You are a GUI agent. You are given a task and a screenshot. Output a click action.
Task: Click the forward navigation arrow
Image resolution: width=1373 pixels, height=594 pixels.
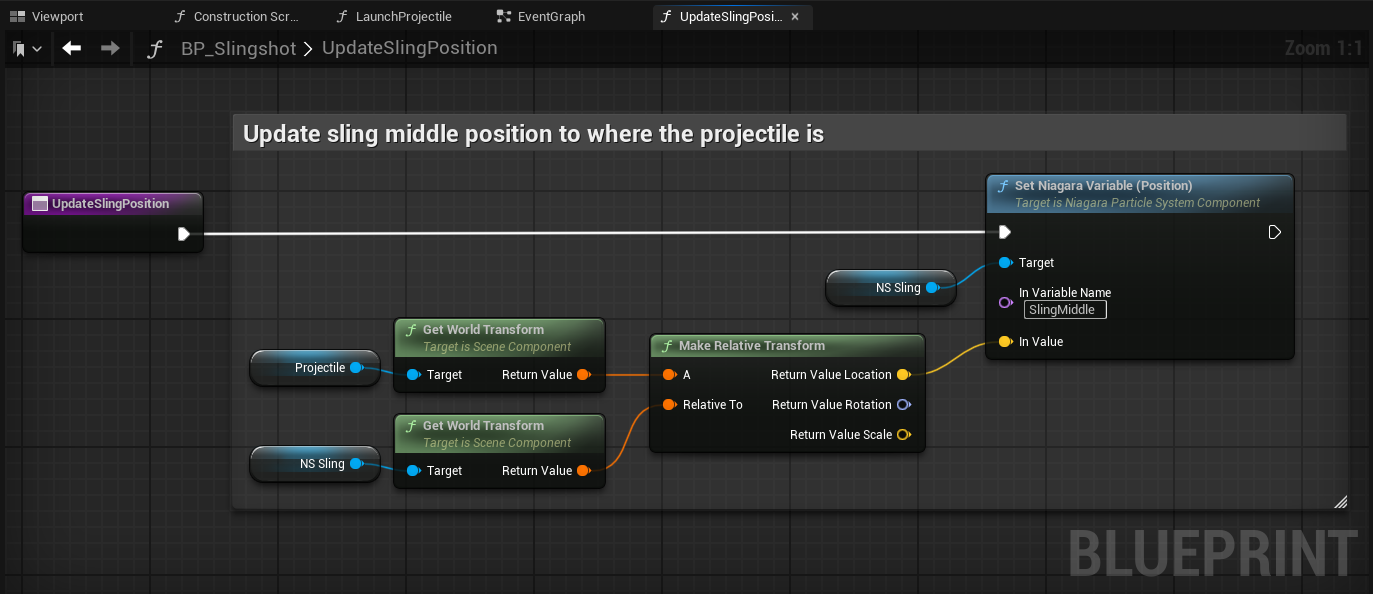(x=110, y=48)
